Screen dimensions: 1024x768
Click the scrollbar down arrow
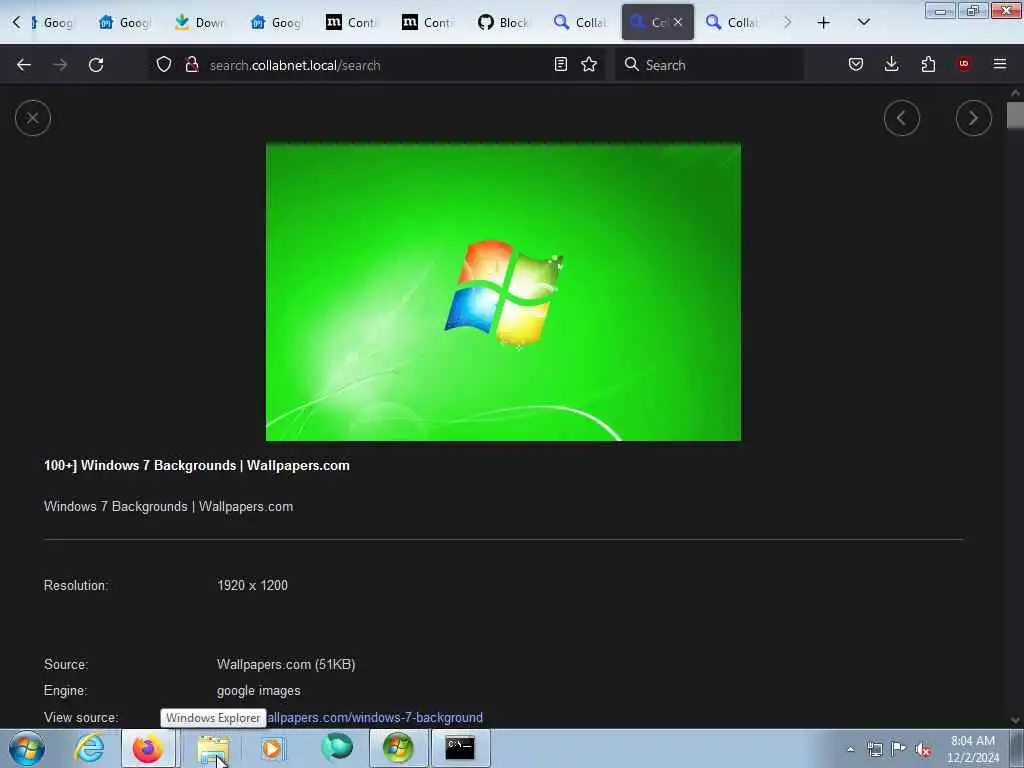tap(1015, 721)
